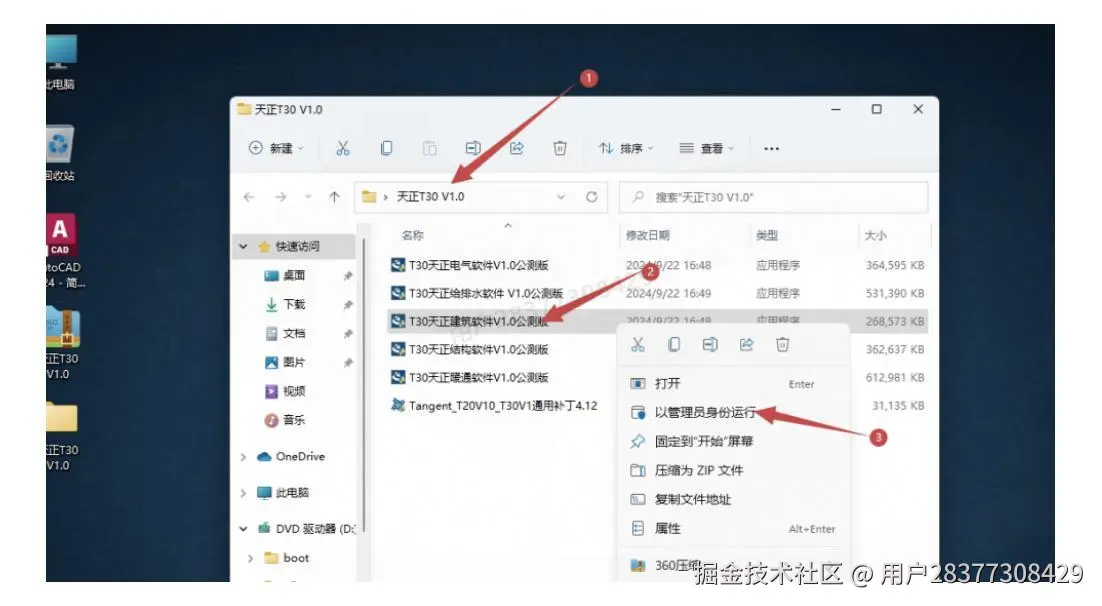The height and width of the screenshot is (606, 1102).
Task: Click the Share icon in context menu
Action: [746, 344]
